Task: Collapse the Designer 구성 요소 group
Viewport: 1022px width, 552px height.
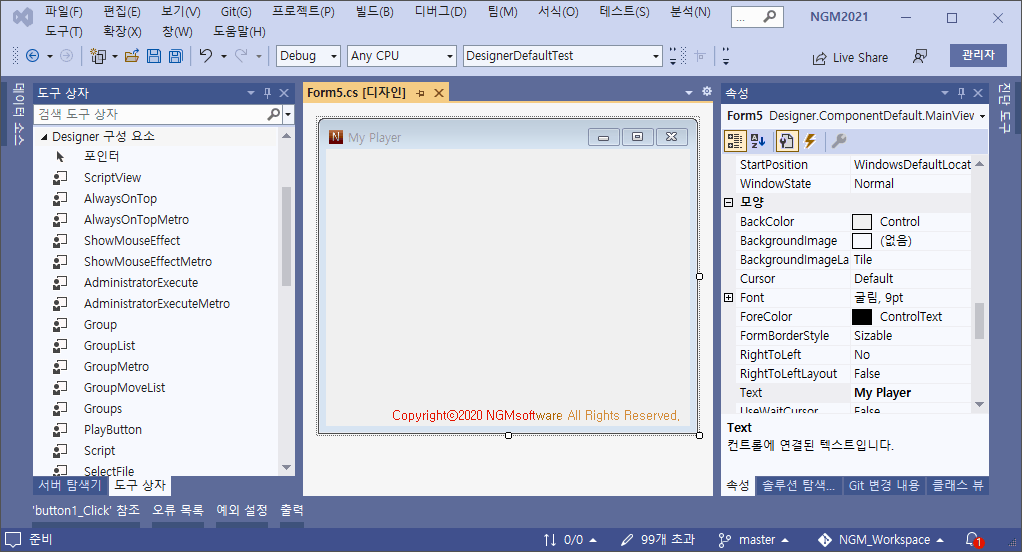Action: pyautogui.click(x=44, y=137)
